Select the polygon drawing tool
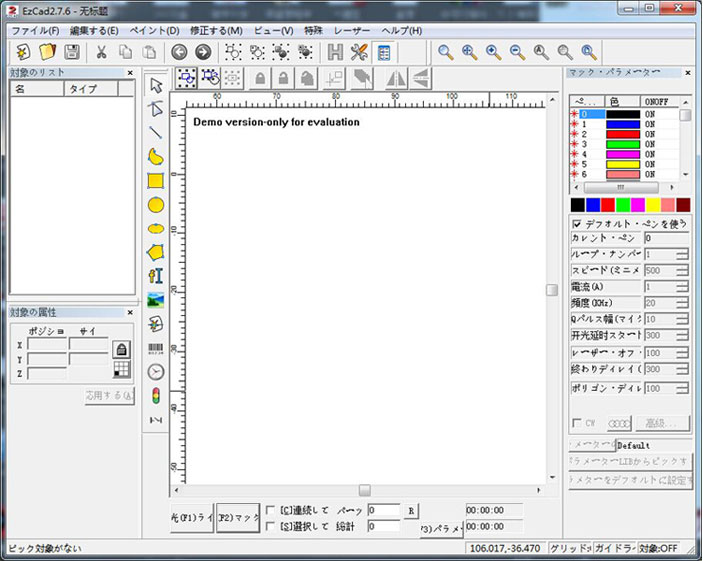The width and height of the screenshot is (703, 561). [x=156, y=252]
